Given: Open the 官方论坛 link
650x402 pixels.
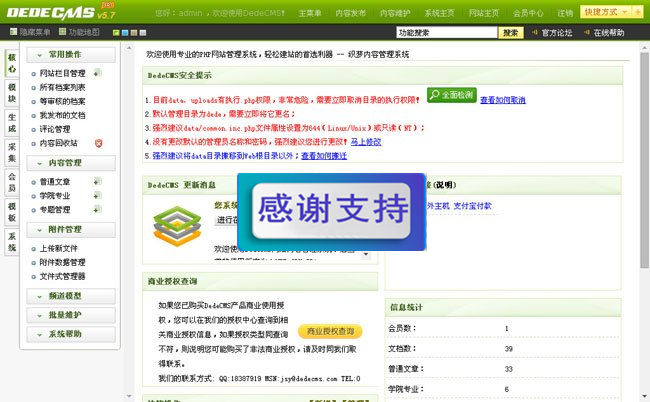Looking at the screenshot, I should point(557,32).
